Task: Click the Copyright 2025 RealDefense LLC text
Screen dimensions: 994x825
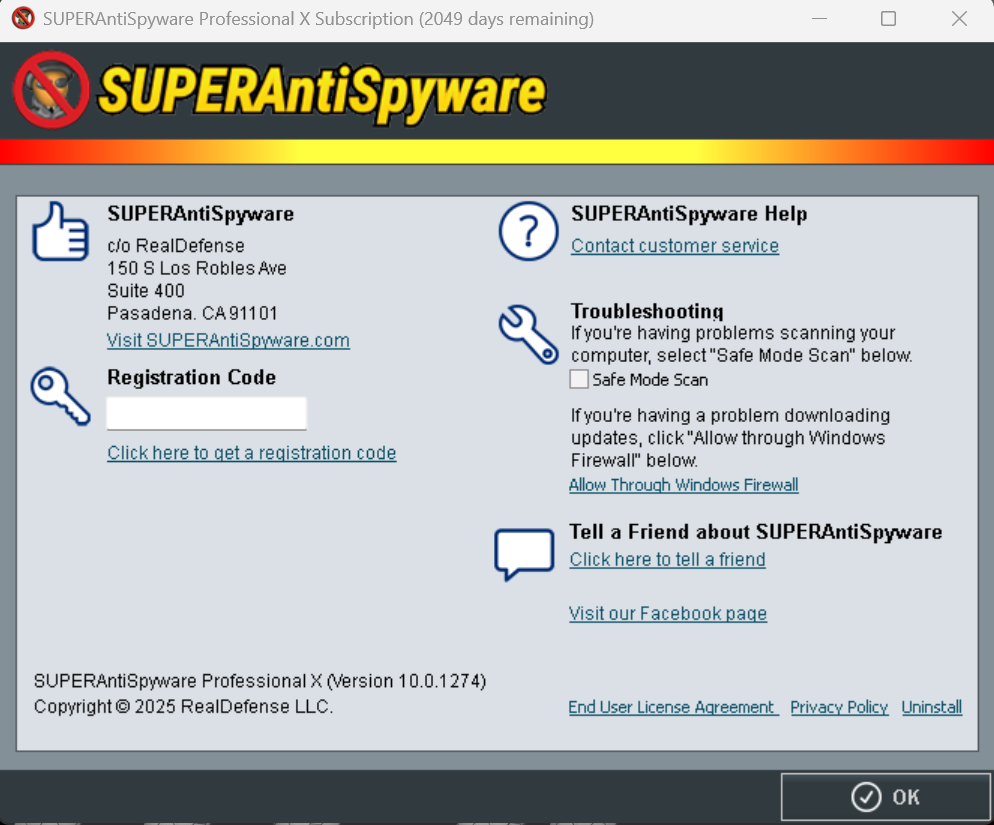Action: click(x=183, y=706)
